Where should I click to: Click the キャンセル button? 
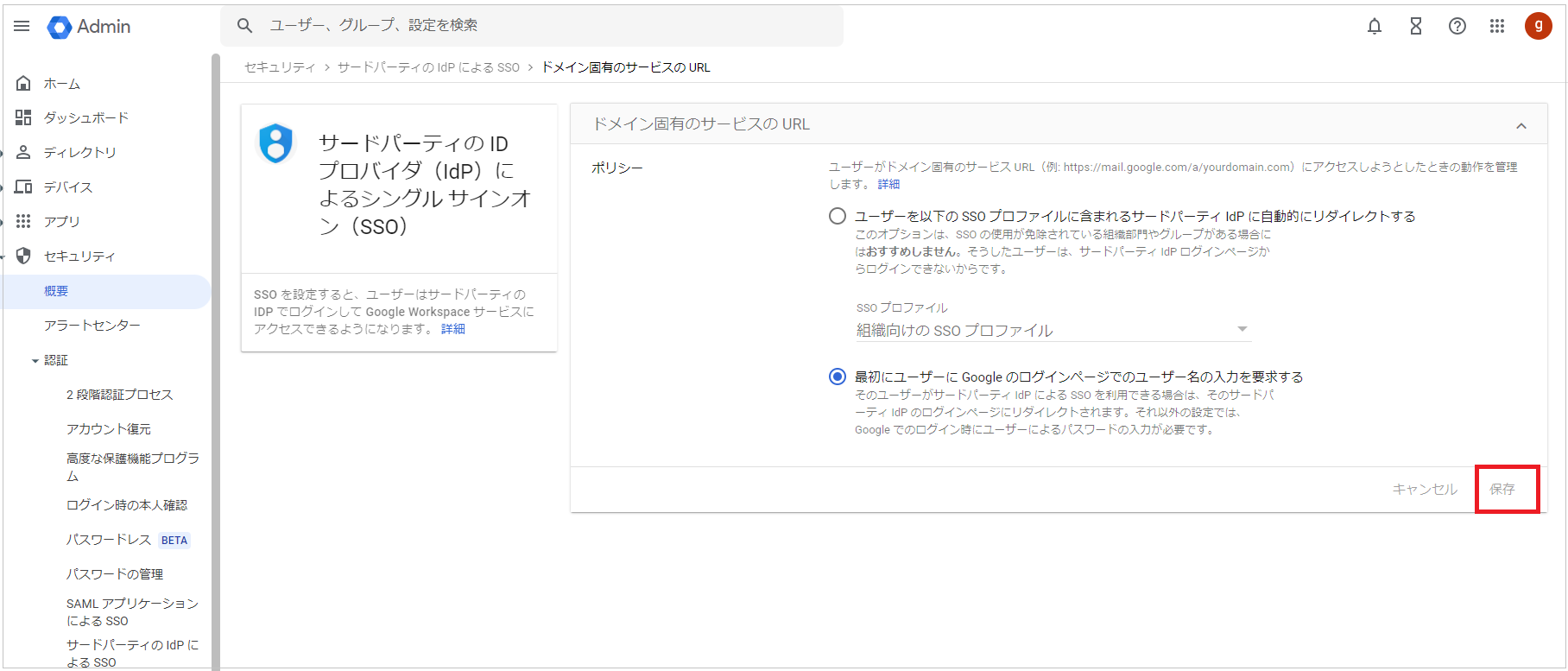point(1425,489)
